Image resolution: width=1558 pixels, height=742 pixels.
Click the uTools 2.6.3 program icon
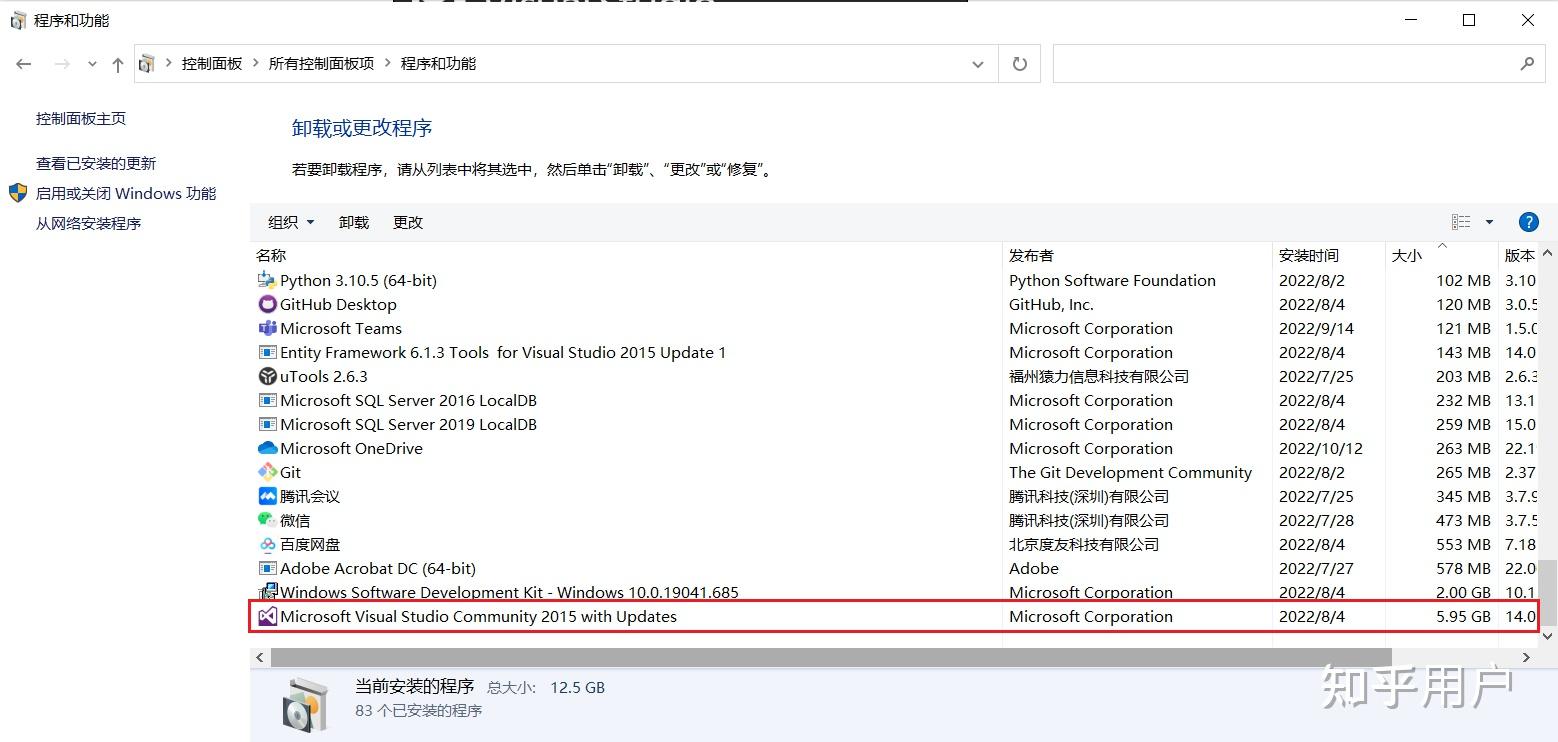[267, 376]
